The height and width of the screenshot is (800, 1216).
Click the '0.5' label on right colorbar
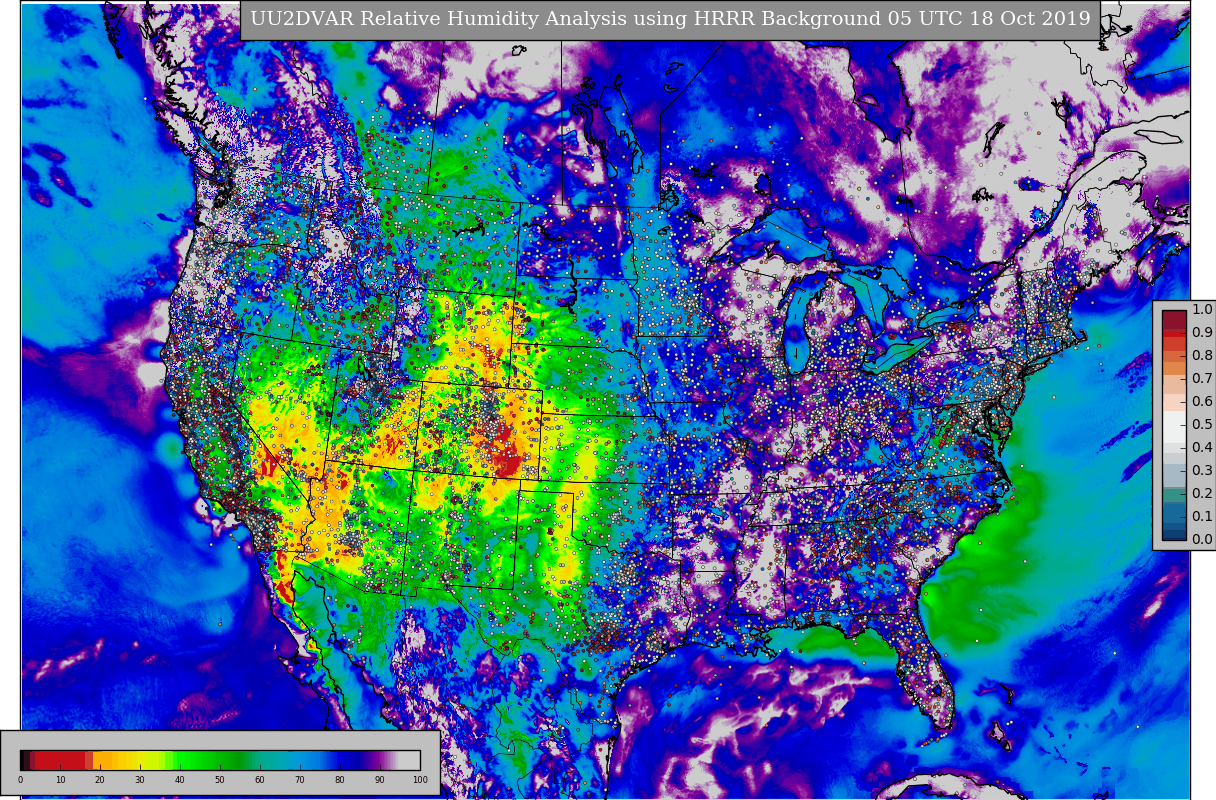coord(1202,425)
